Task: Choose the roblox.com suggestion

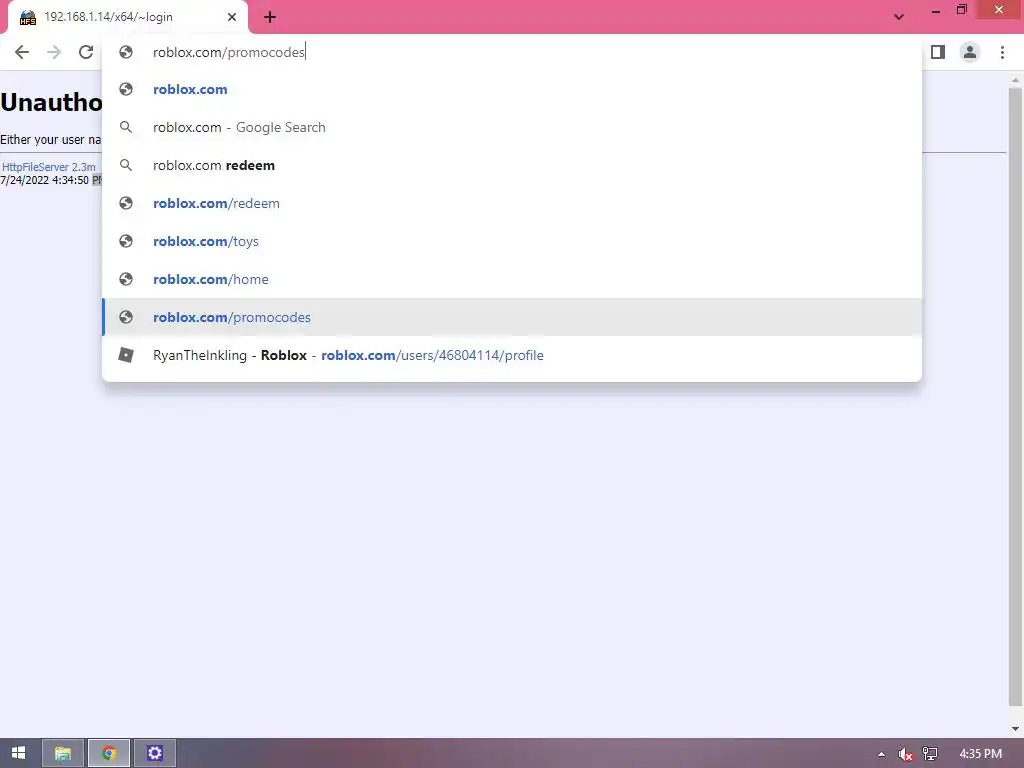Action: click(512, 89)
